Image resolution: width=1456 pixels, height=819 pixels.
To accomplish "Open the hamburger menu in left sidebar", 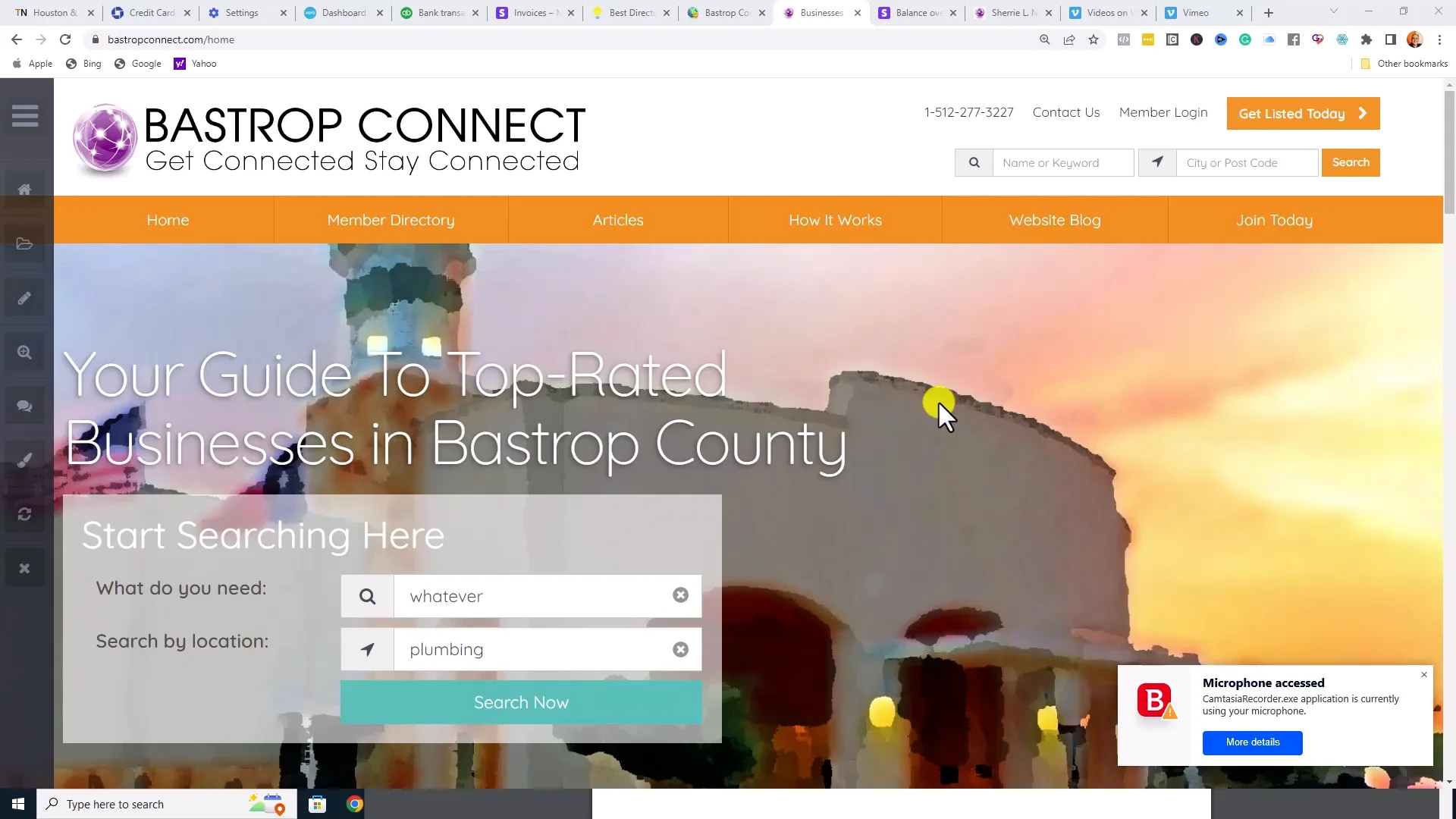I will (x=25, y=115).
